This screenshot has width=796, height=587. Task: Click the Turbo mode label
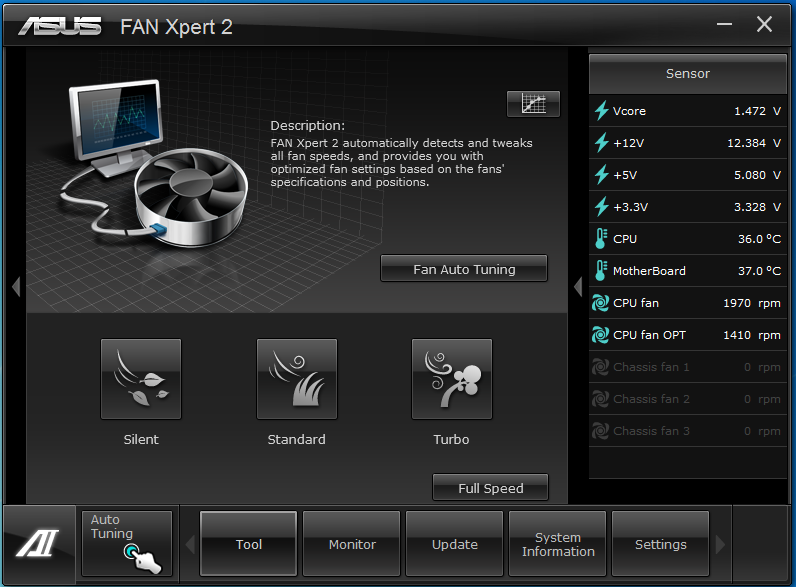[451, 439]
